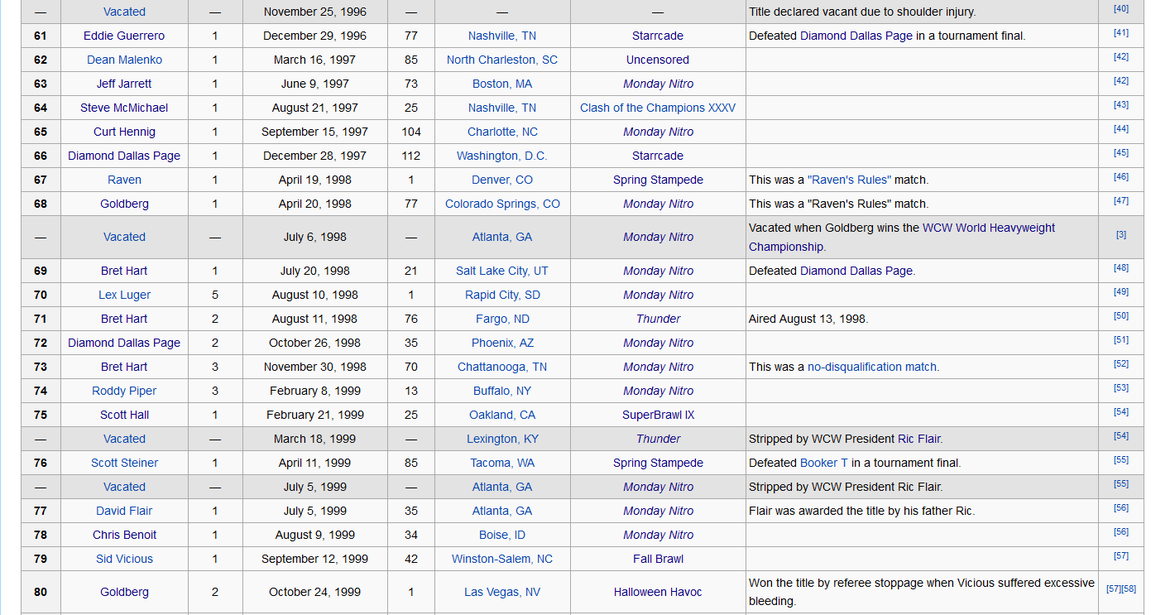Open citation reference [53]
1151x615 pixels.
pos(1121,388)
